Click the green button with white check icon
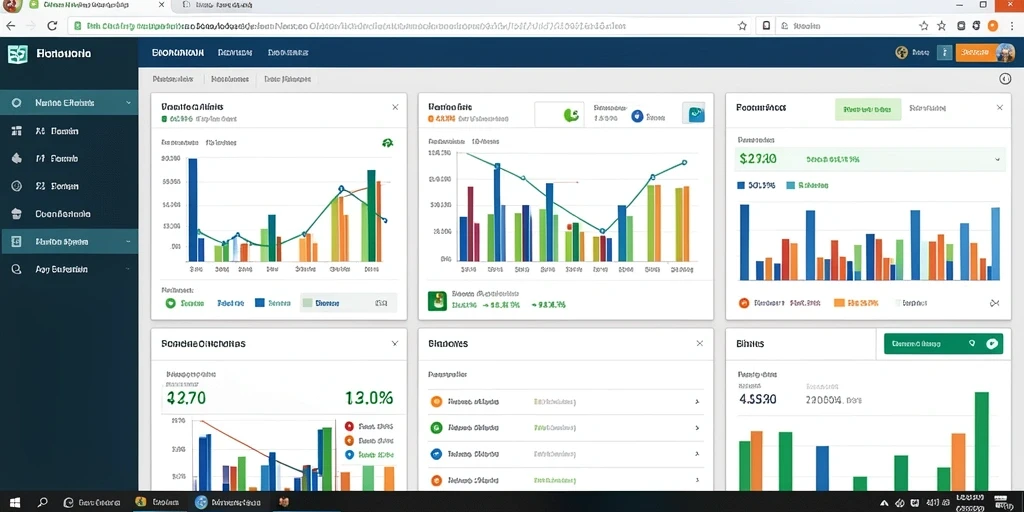The image size is (1024, 512). pos(943,343)
